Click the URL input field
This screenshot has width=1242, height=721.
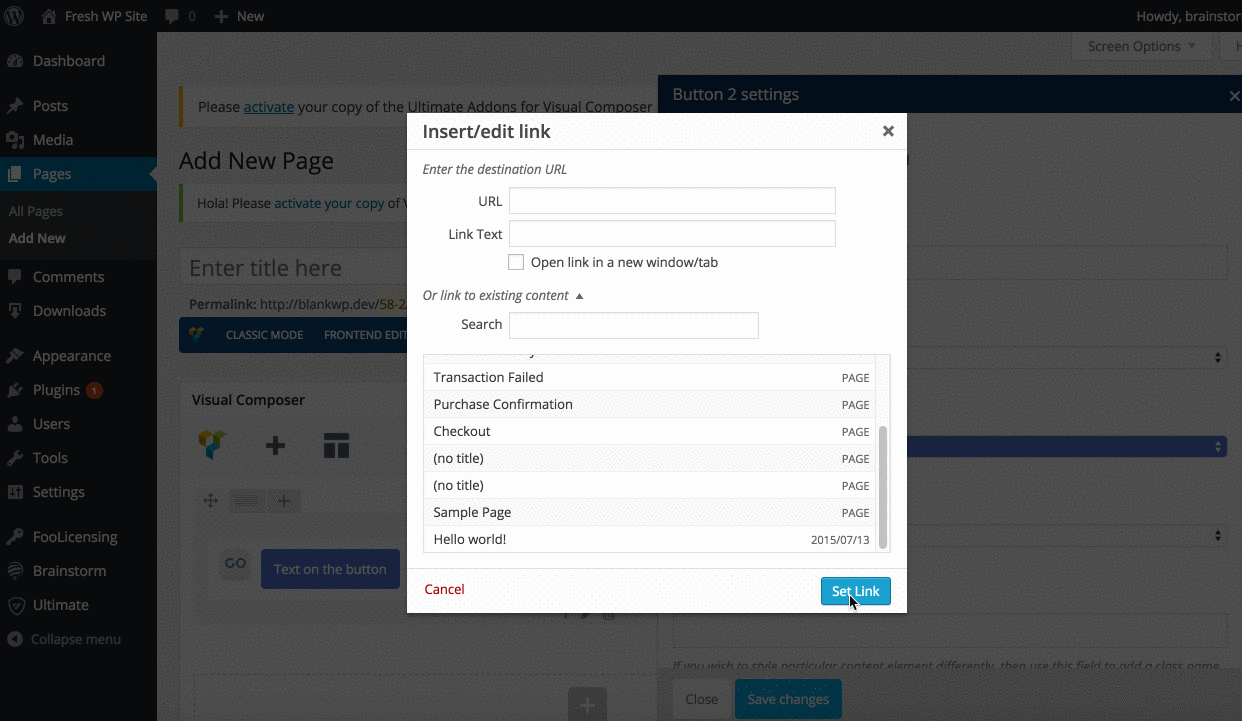point(672,201)
